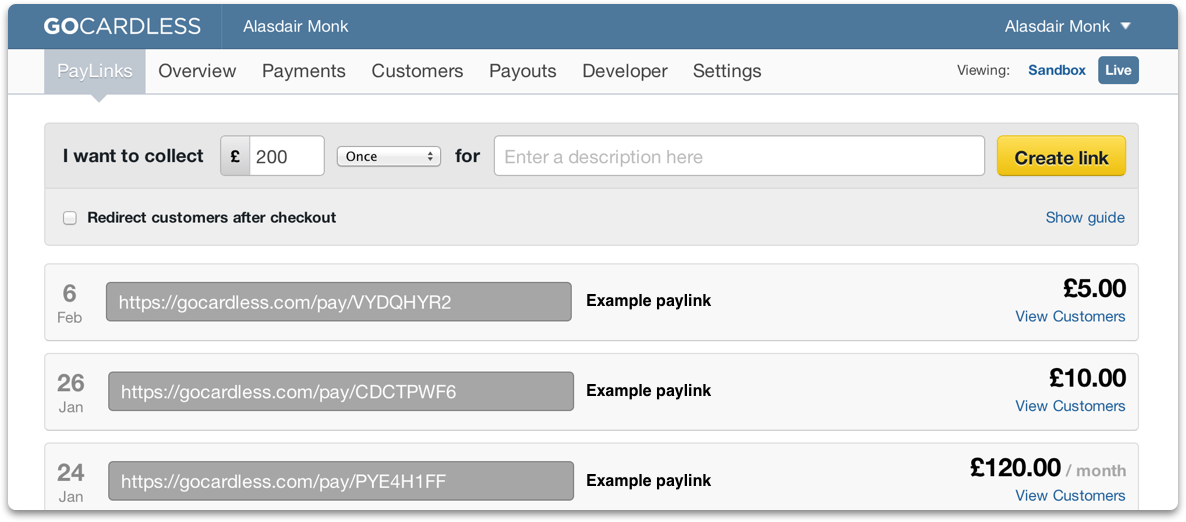Open the Once frequency dropdown
This screenshot has height=522, width=1186.
(x=389, y=157)
